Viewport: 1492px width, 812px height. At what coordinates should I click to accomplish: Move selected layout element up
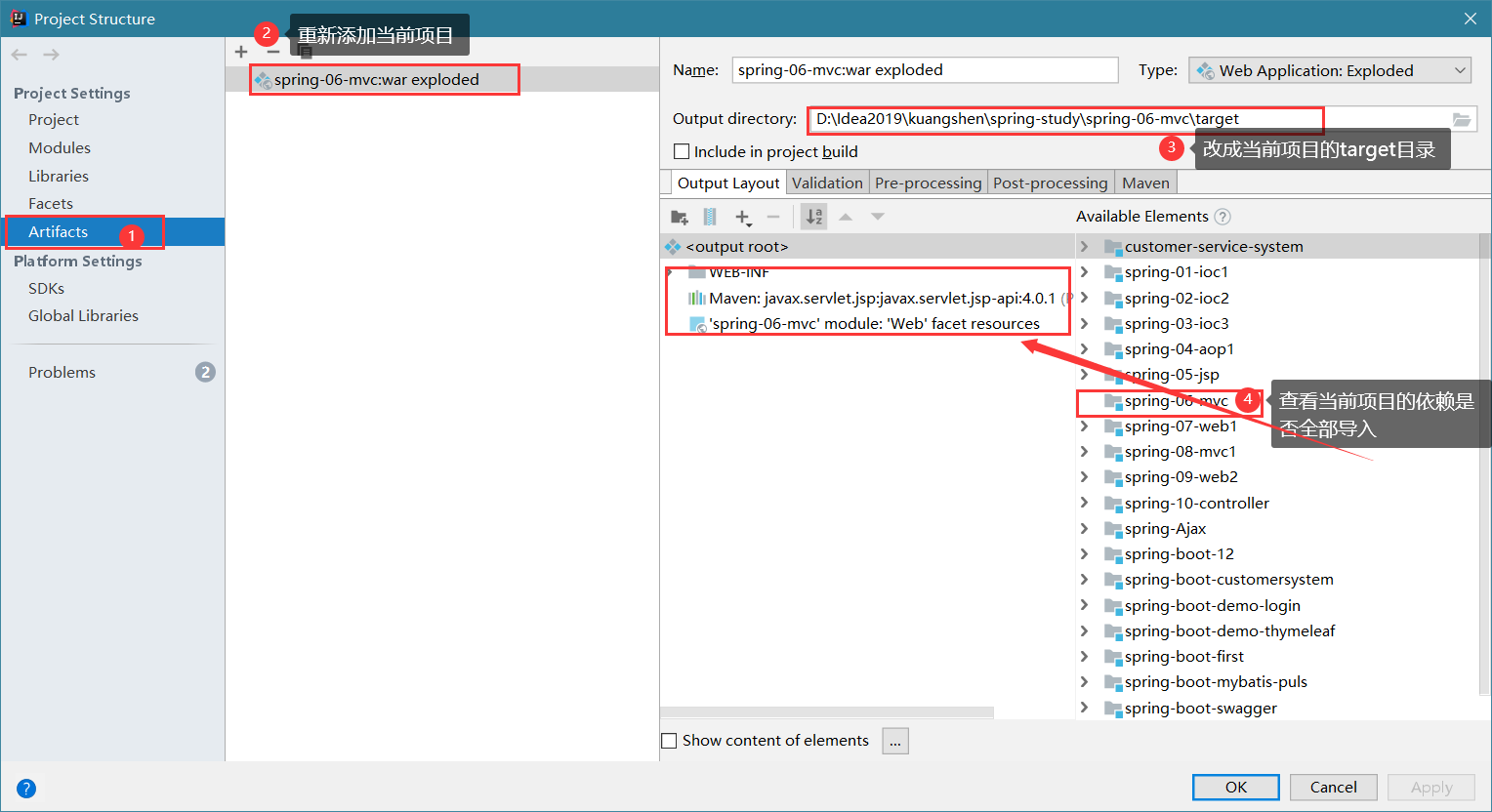[846, 217]
